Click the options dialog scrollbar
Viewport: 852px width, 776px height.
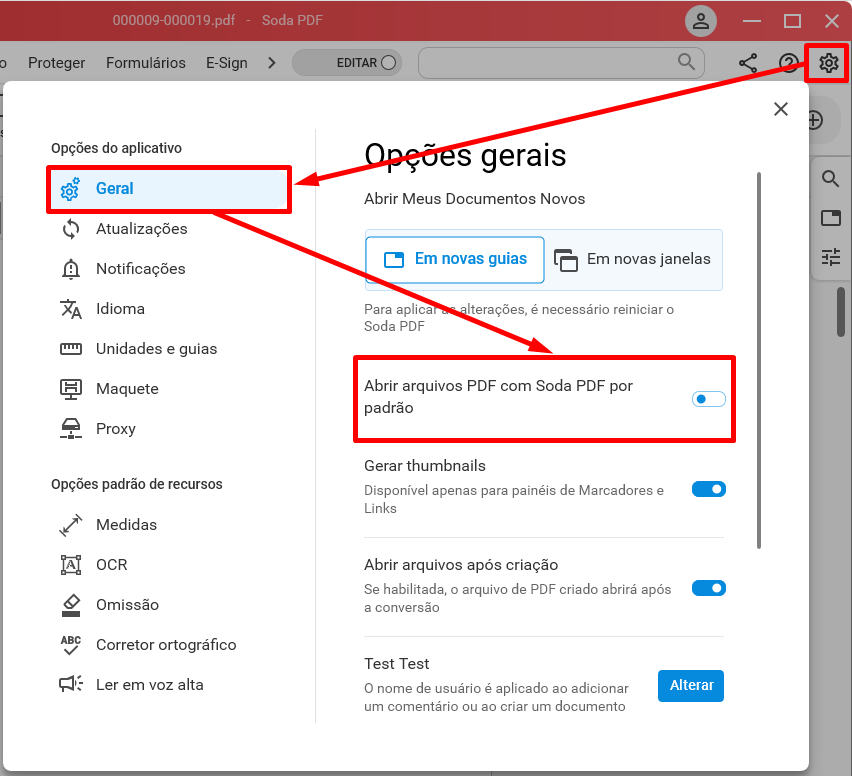[x=759, y=360]
